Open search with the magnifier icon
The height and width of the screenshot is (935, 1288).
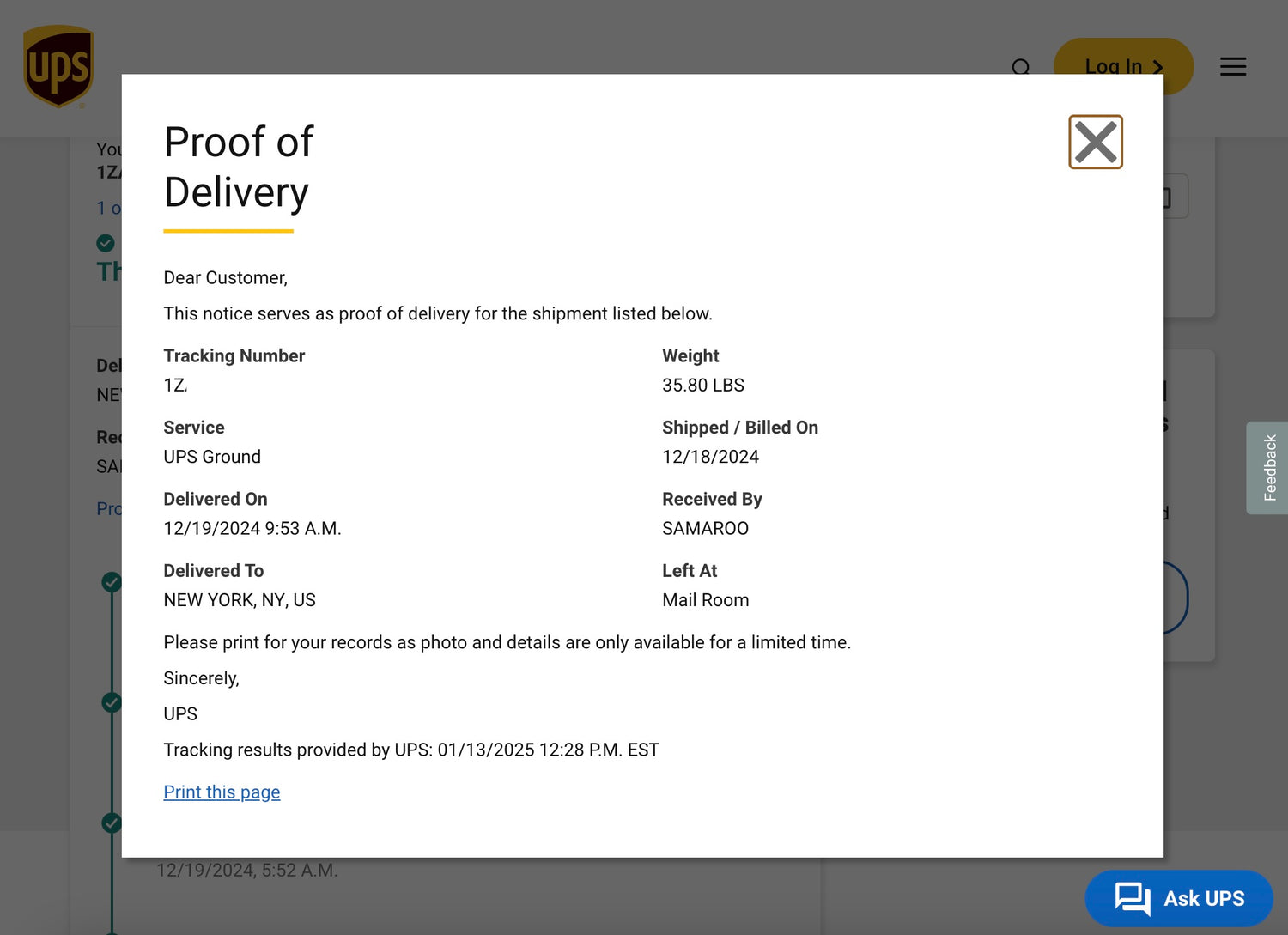click(x=1020, y=66)
